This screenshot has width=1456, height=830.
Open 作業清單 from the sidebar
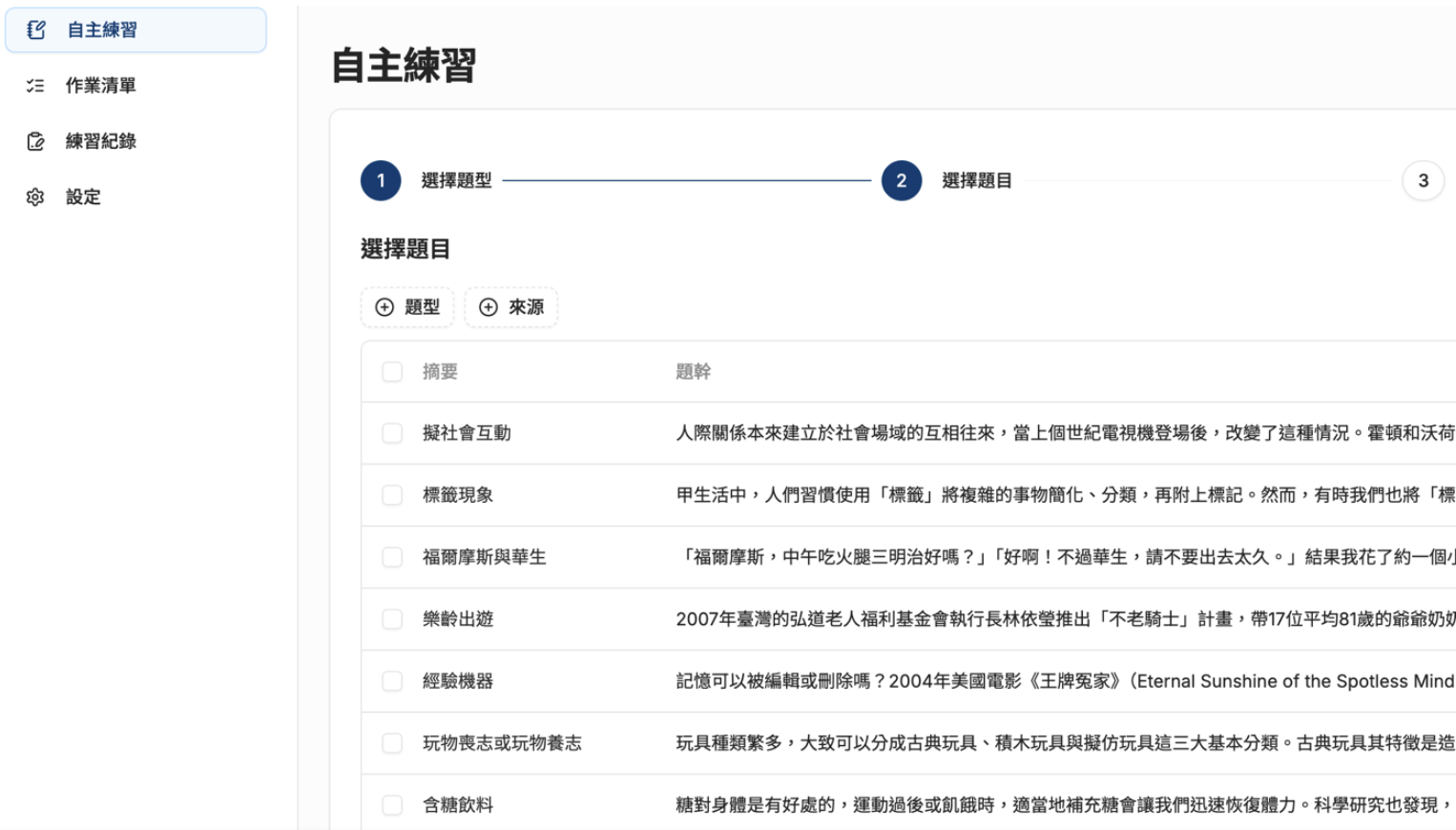99,85
